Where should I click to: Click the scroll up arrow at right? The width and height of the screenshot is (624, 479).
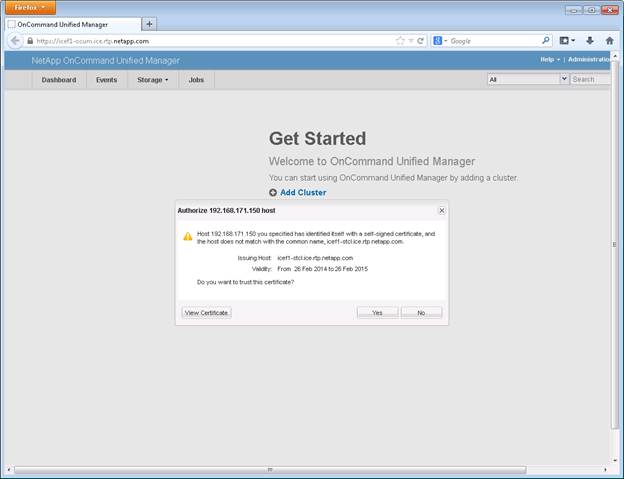coord(615,56)
